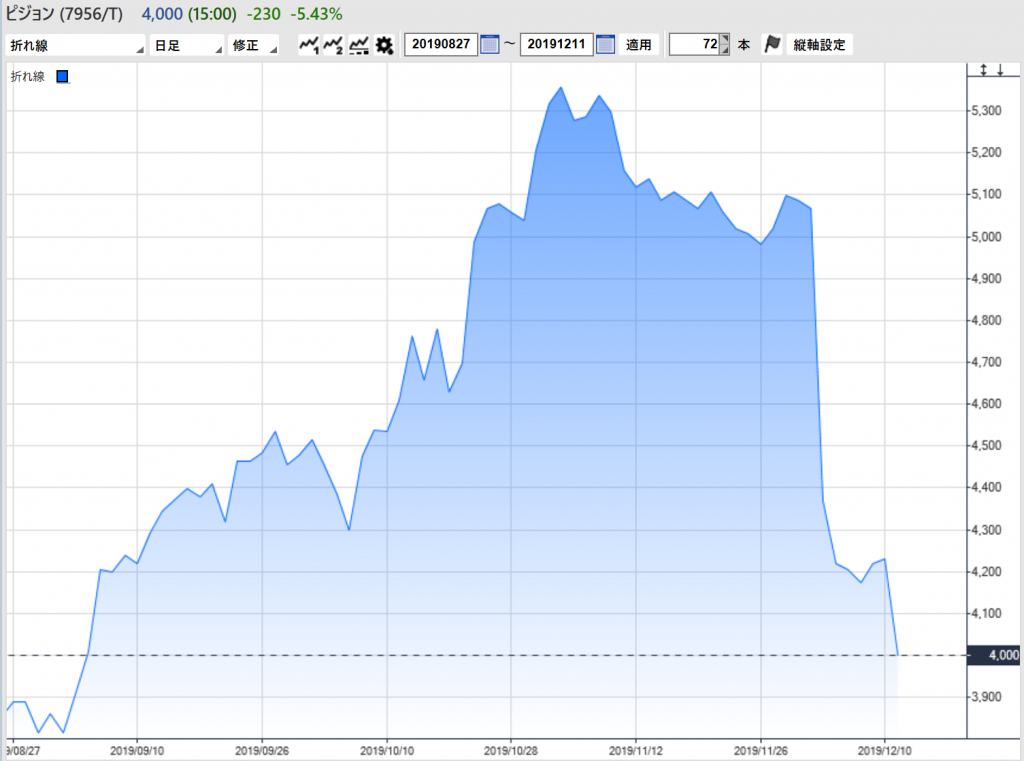The image size is (1024, 761).
Task: Click the bar count stepper arrows
Action: tap(724, 45)
